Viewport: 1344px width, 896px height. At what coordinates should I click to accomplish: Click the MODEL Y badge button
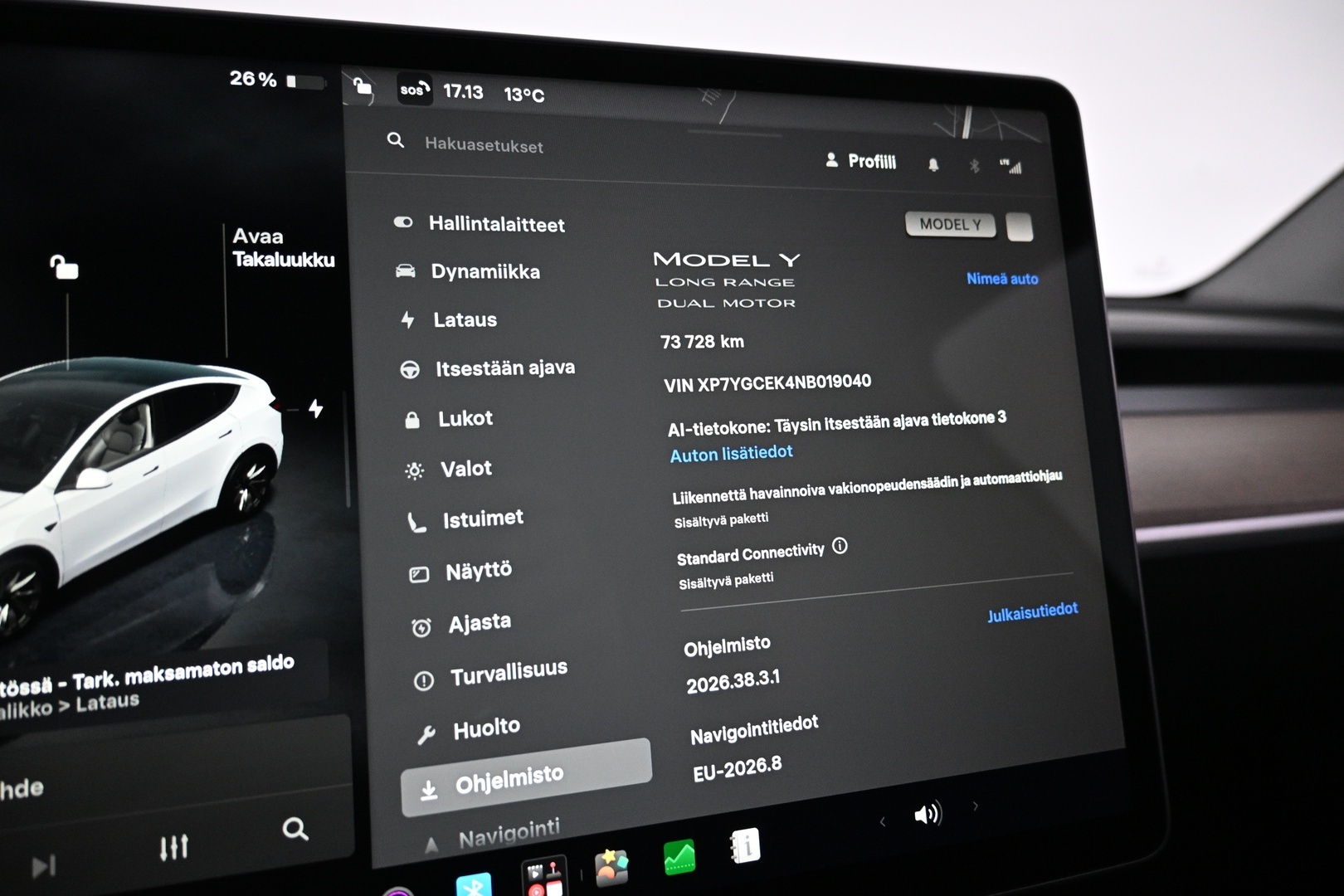pyautogui.click(x=951, y=224)
